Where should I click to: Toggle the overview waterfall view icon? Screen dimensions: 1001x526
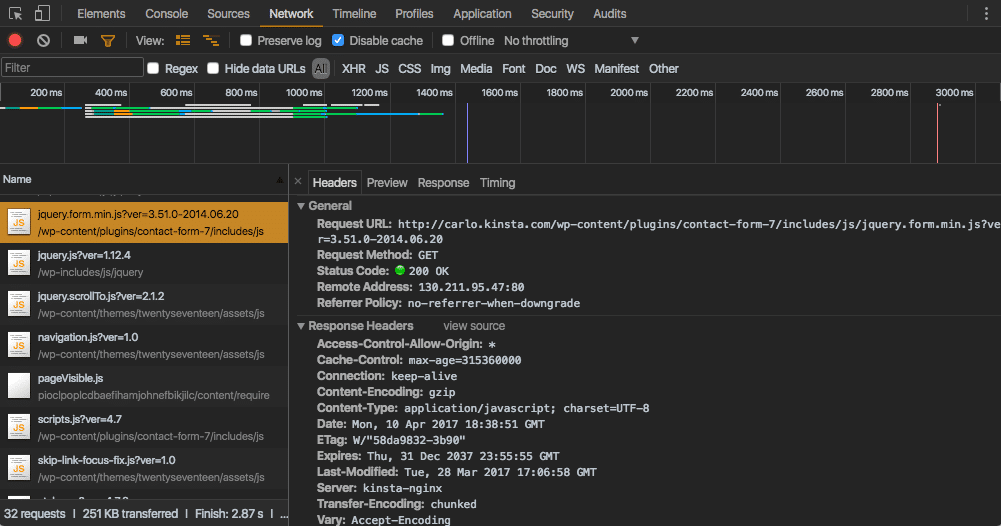(211, 41)
